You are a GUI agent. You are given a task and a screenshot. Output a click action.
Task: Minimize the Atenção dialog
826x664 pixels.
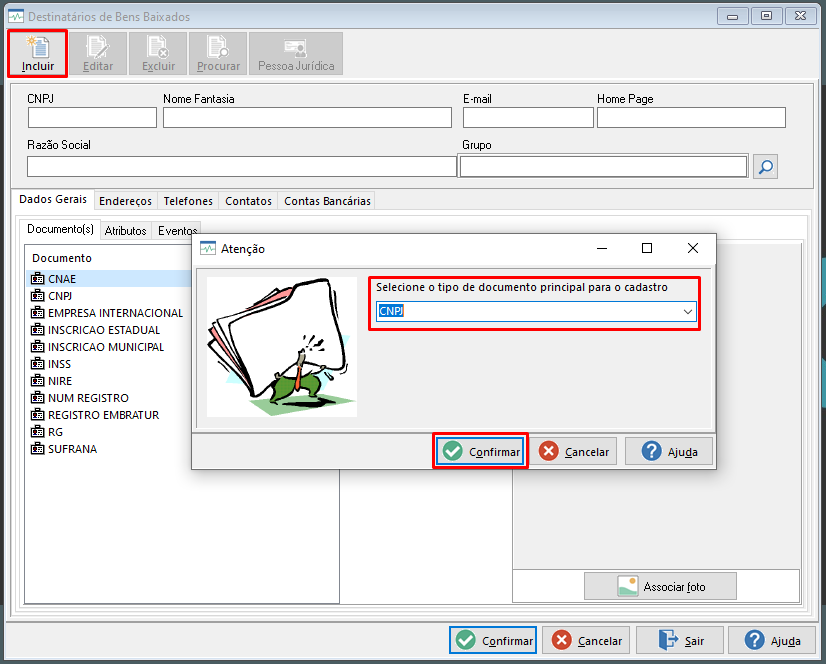[602, 248]
